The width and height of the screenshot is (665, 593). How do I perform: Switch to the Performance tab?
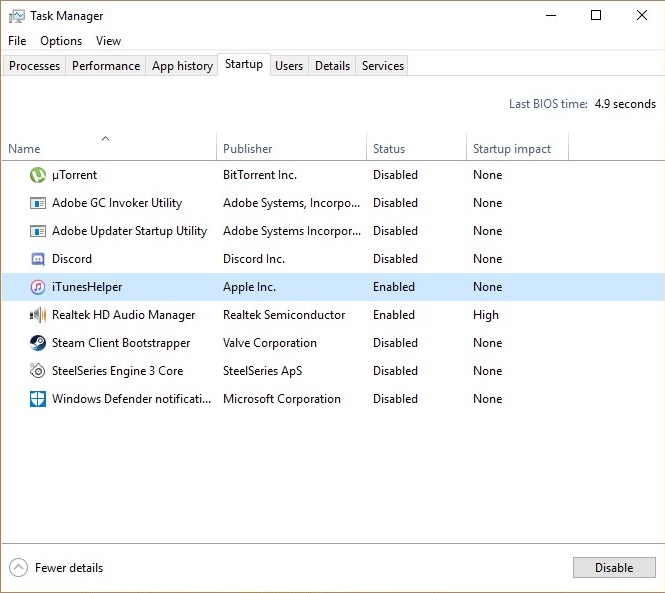106,66
